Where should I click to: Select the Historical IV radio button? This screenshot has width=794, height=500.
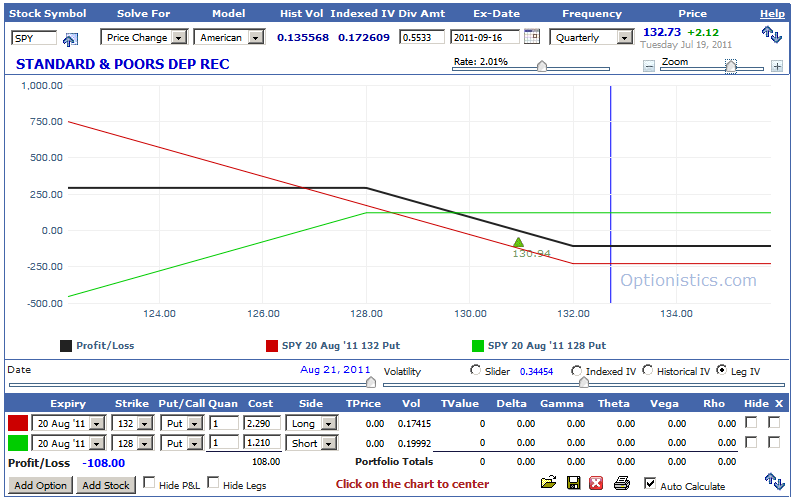pyautogui.click(x=647, y=370)
